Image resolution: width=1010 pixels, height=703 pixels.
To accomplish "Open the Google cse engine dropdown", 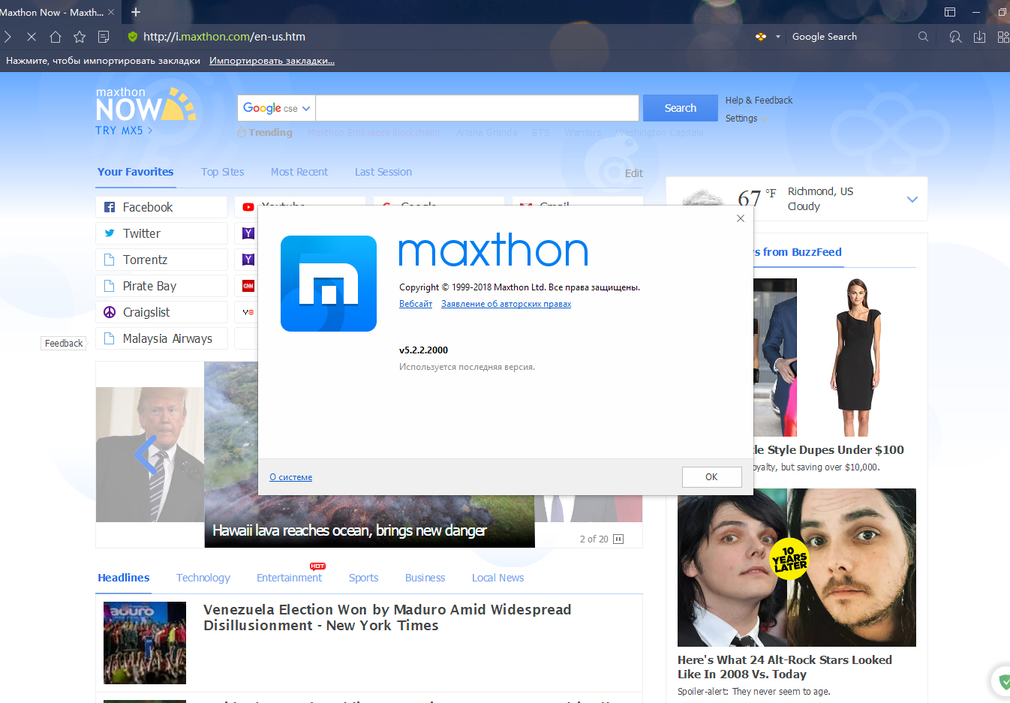I will (276, 108).
